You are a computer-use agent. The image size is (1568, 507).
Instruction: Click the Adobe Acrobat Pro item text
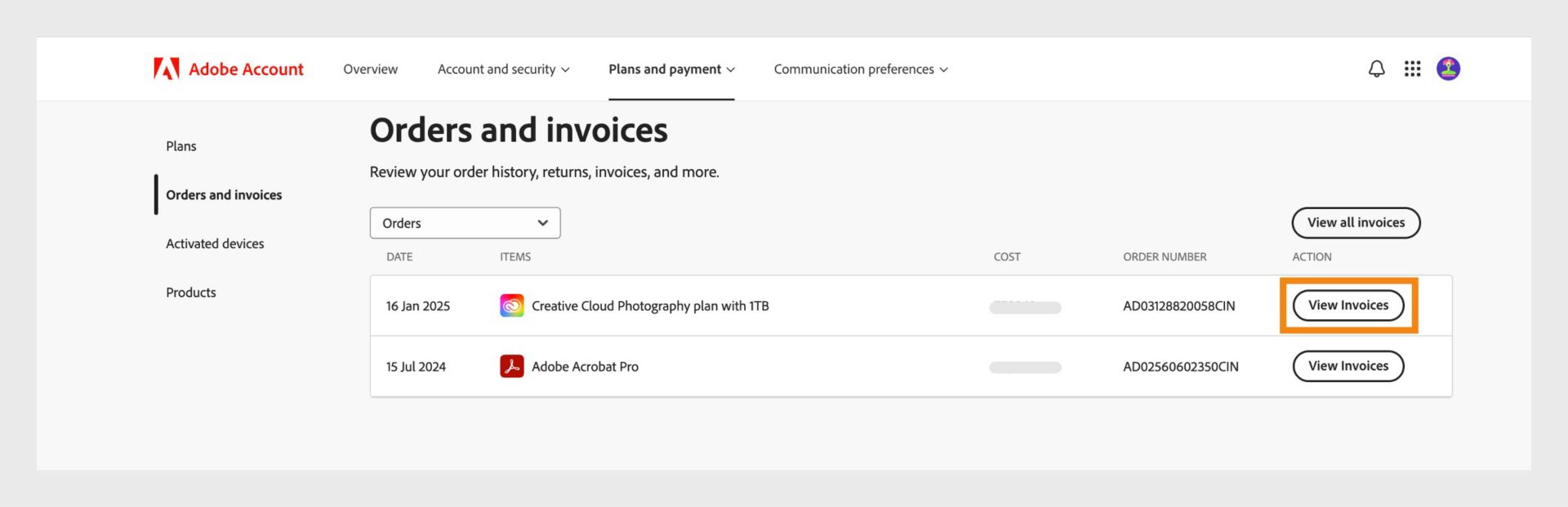click(586, 367)
